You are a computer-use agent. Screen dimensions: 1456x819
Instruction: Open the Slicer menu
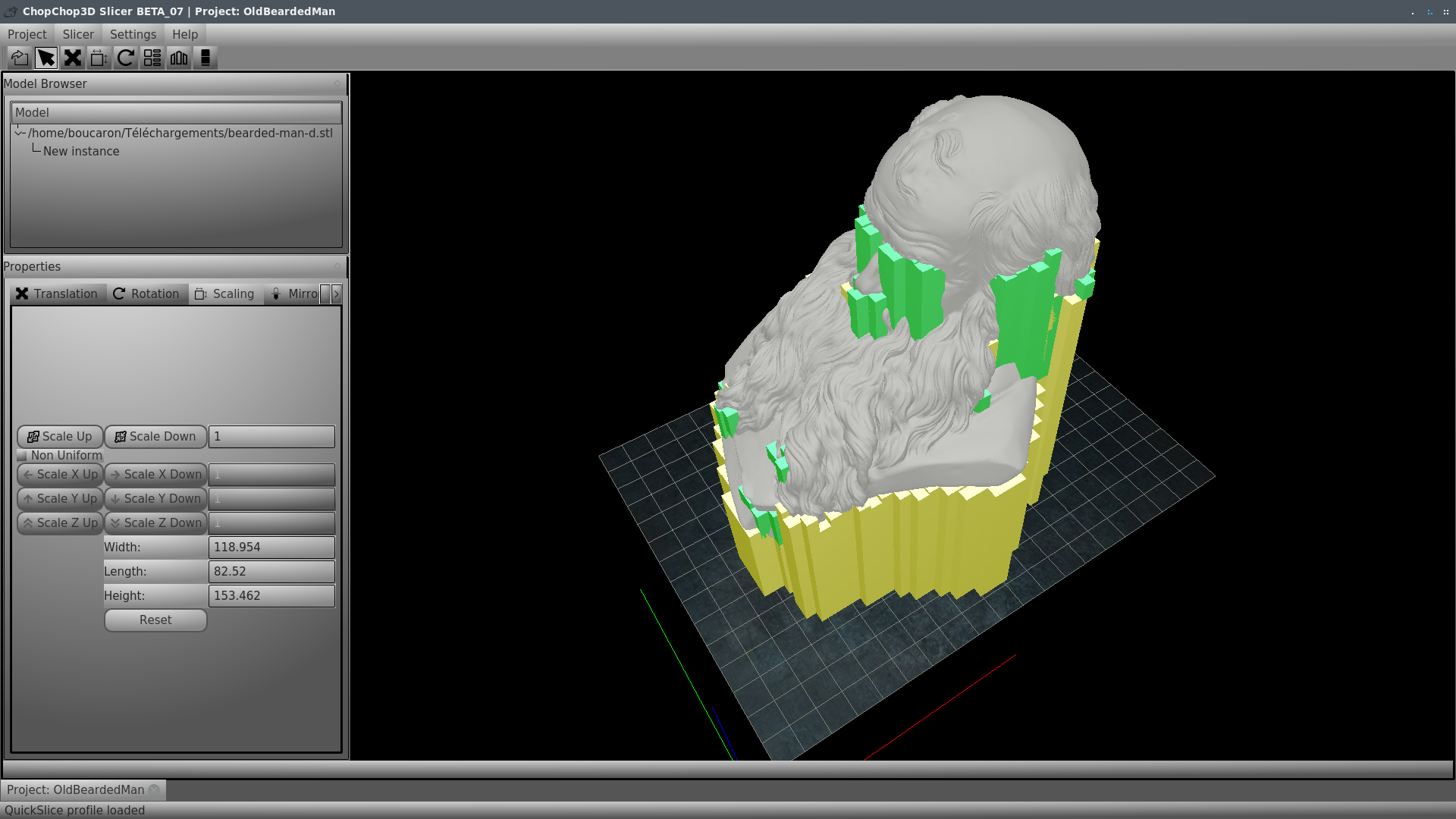77,33
